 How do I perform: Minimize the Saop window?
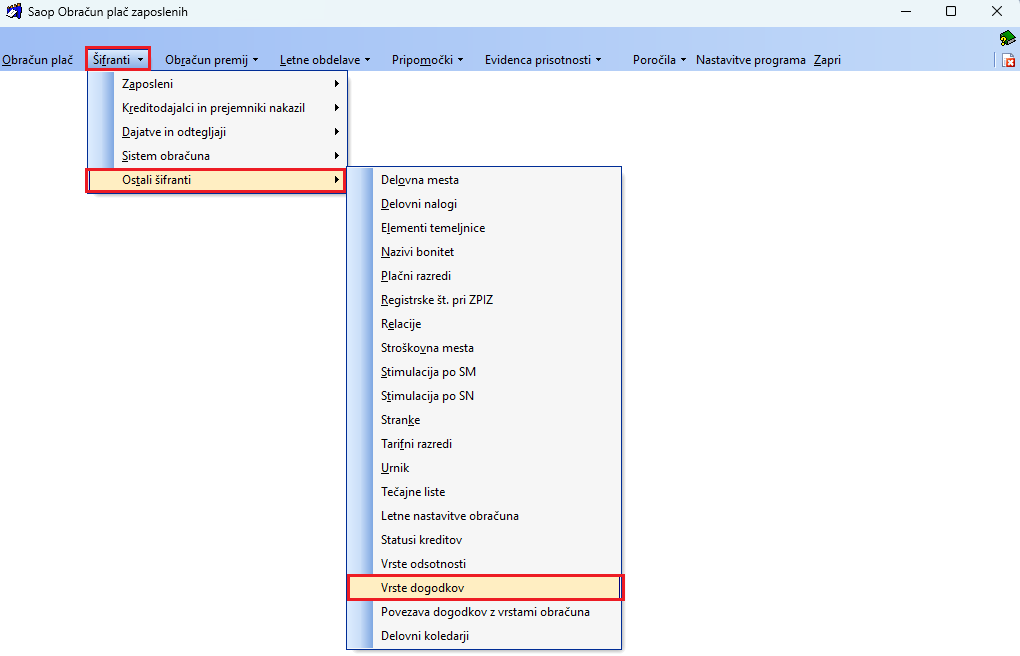(906, 12)
